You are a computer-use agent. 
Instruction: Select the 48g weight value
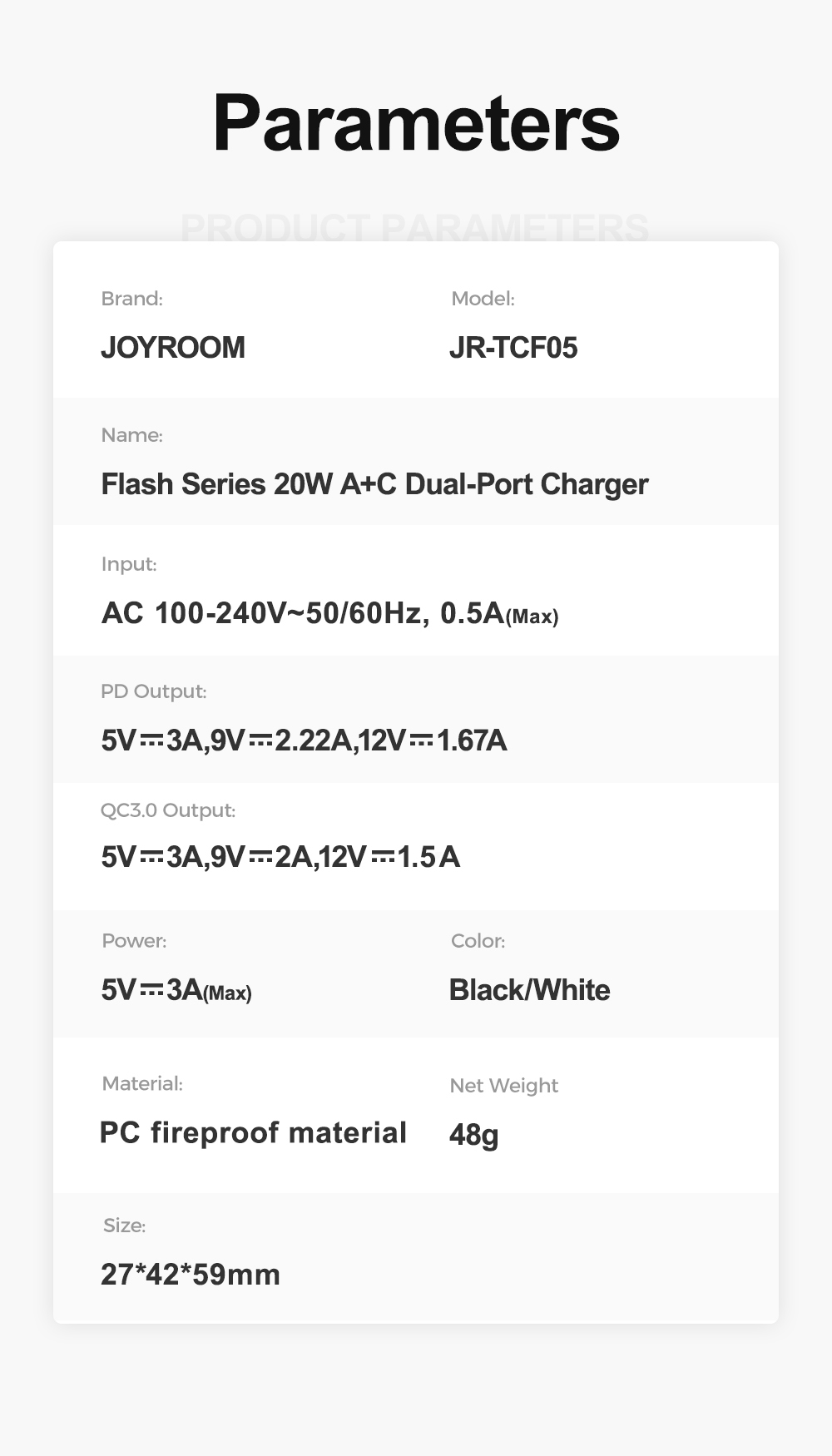(473, 1134)
